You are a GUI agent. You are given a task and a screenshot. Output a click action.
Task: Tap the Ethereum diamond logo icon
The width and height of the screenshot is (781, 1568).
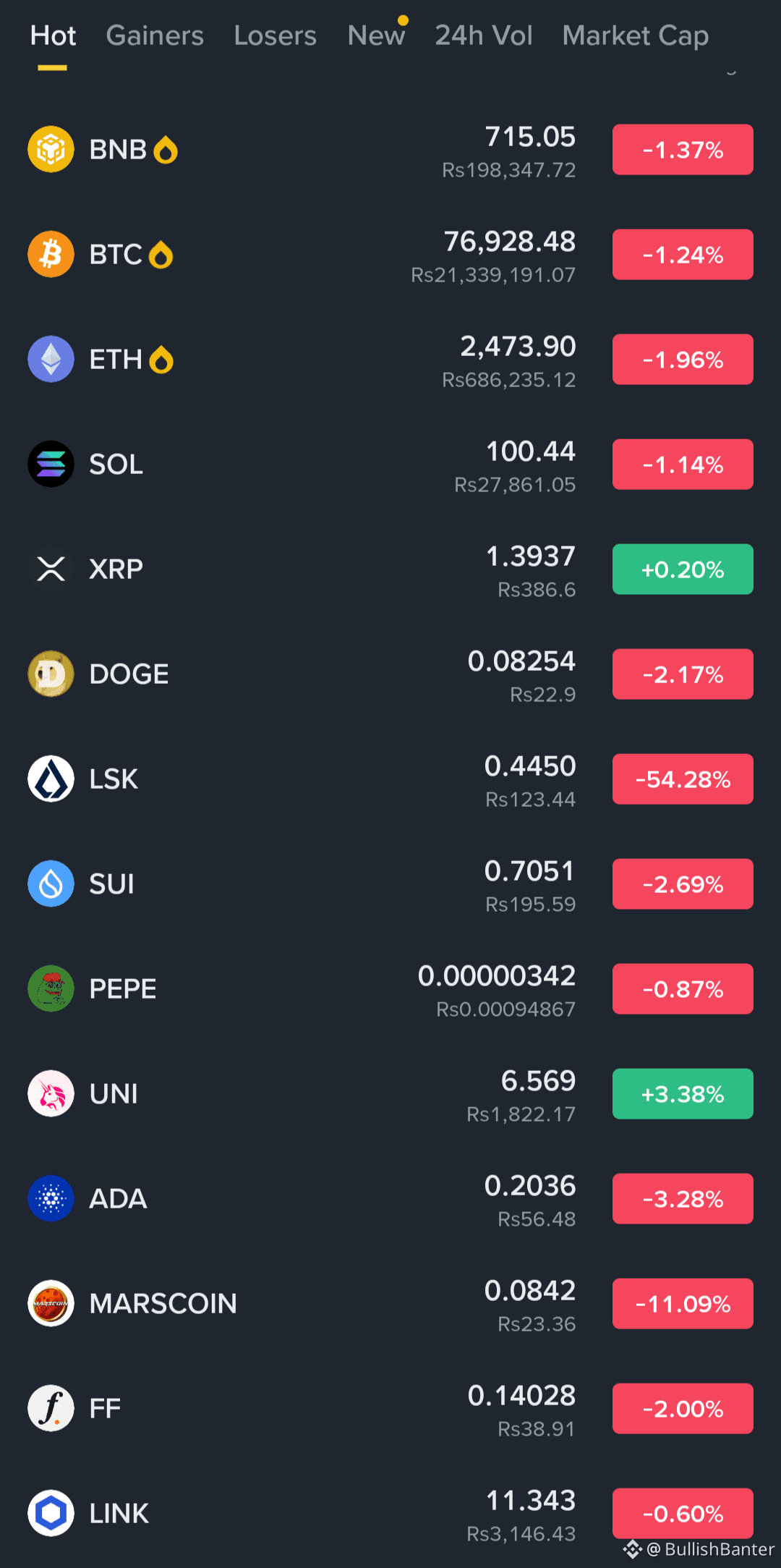pyautogui.click(x=51, y=359)
